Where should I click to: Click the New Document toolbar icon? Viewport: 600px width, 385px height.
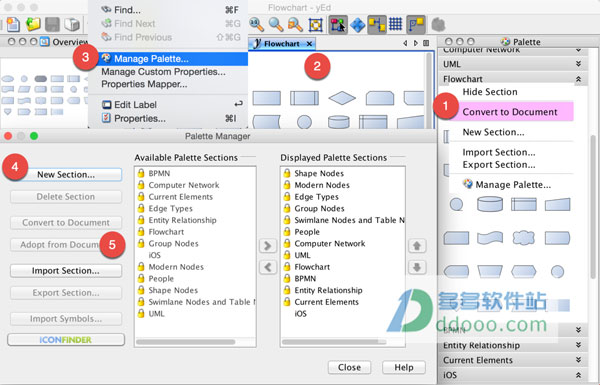click(13, 24)
